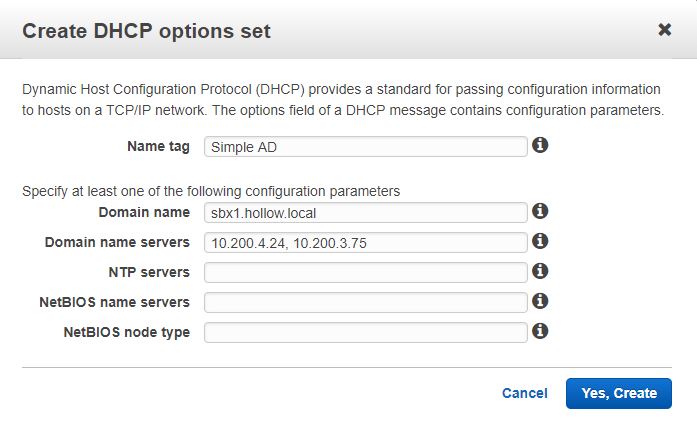
Task: Click the NTP servers info icon
Action: (x=540, y=271)
